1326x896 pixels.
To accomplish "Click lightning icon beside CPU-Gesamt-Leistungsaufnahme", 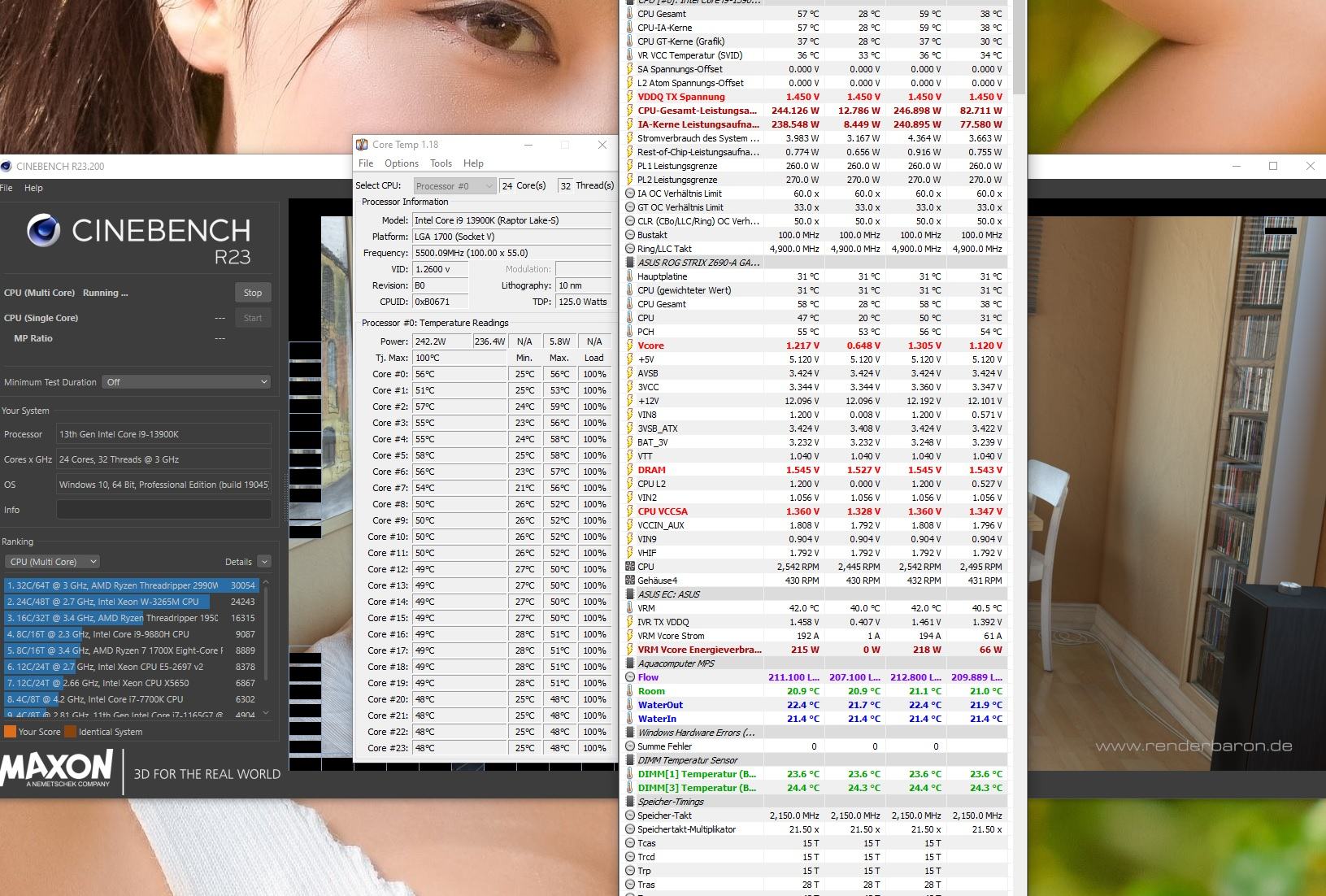I will [x=629, y=111].
